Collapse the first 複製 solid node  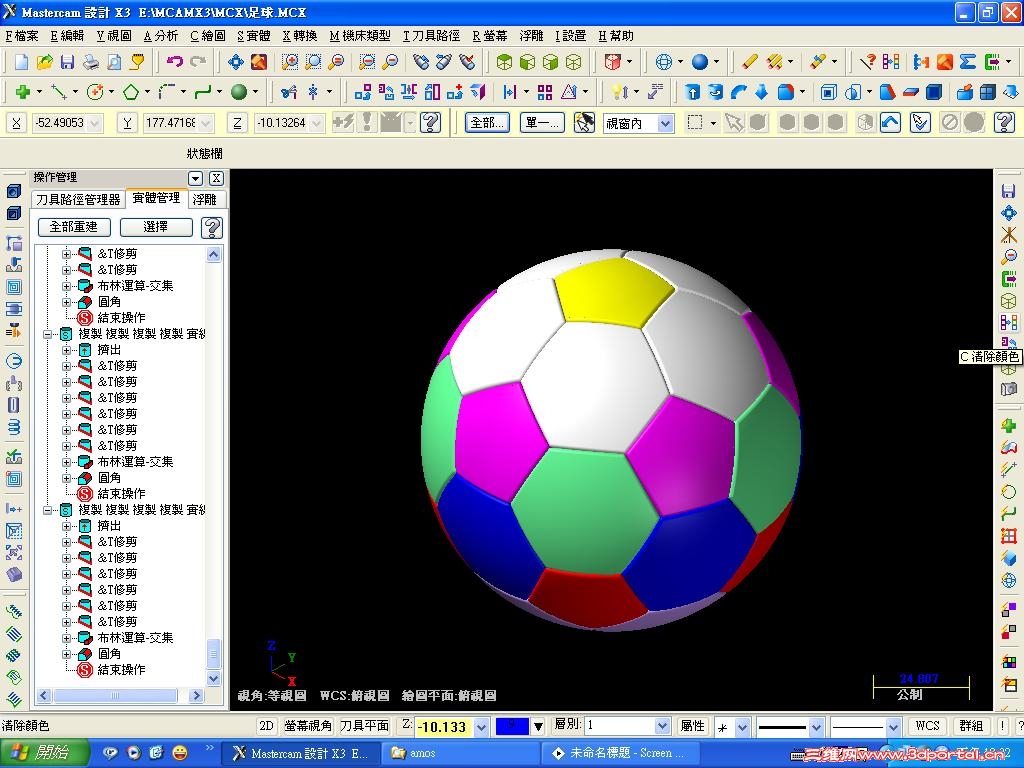[48, 334]
